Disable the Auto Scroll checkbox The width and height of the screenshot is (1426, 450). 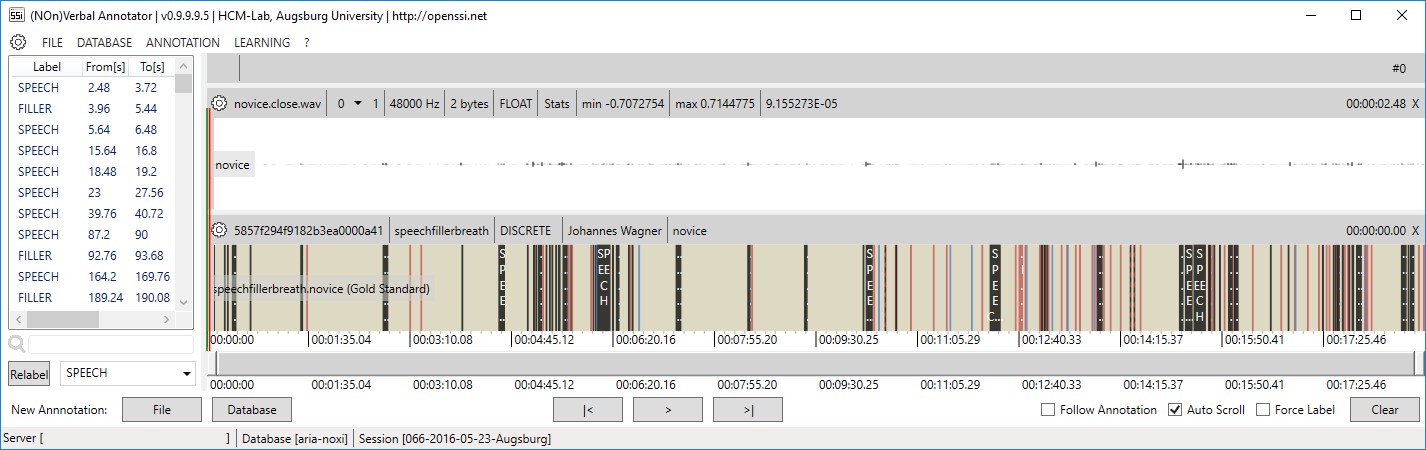(1175, 409)
